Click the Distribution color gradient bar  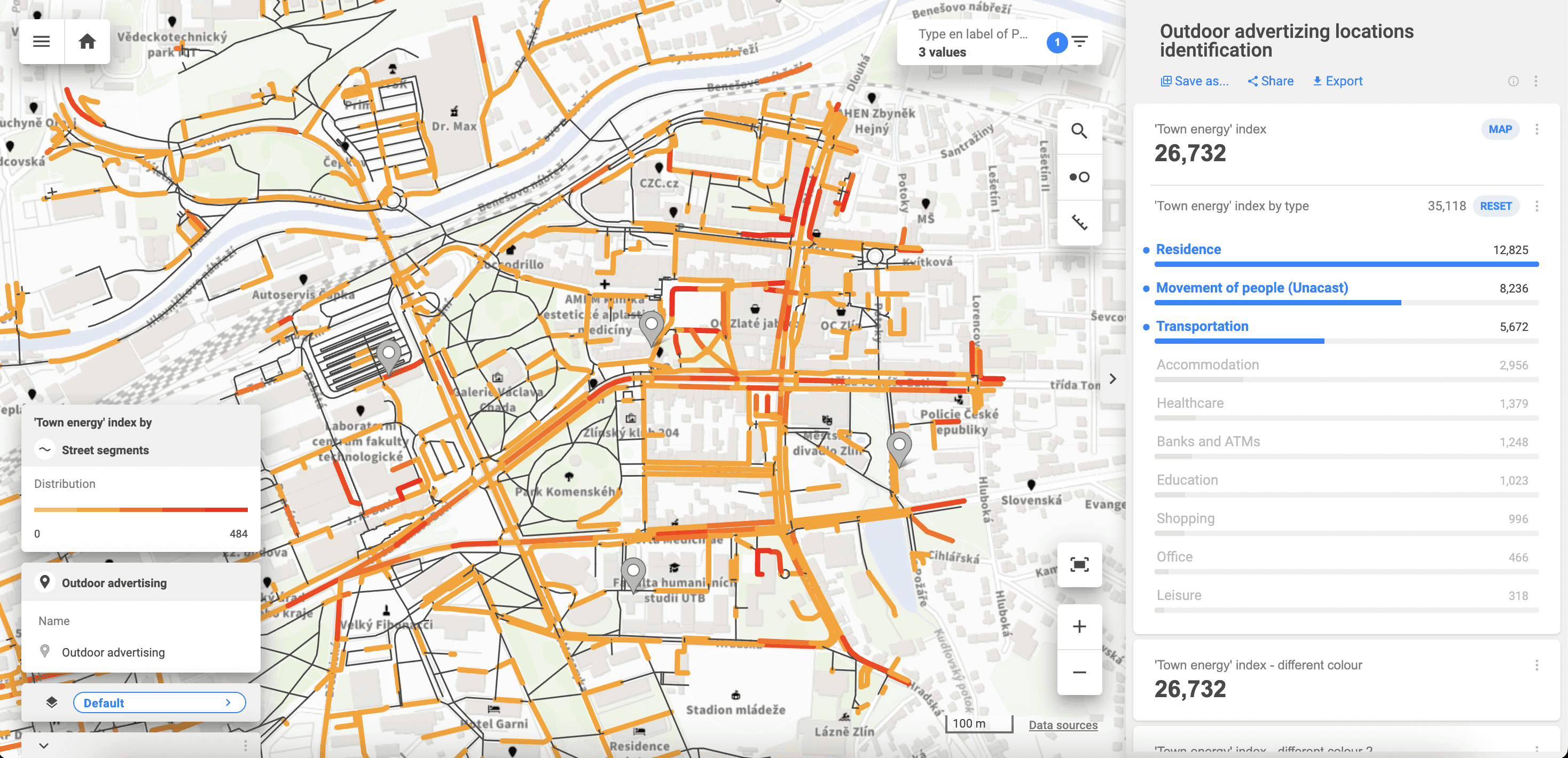[x=140, y=510]
